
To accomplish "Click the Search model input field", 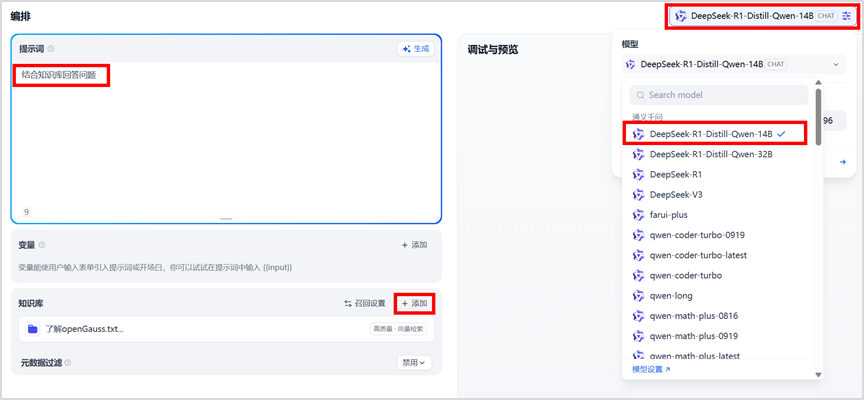I will 719,95.
